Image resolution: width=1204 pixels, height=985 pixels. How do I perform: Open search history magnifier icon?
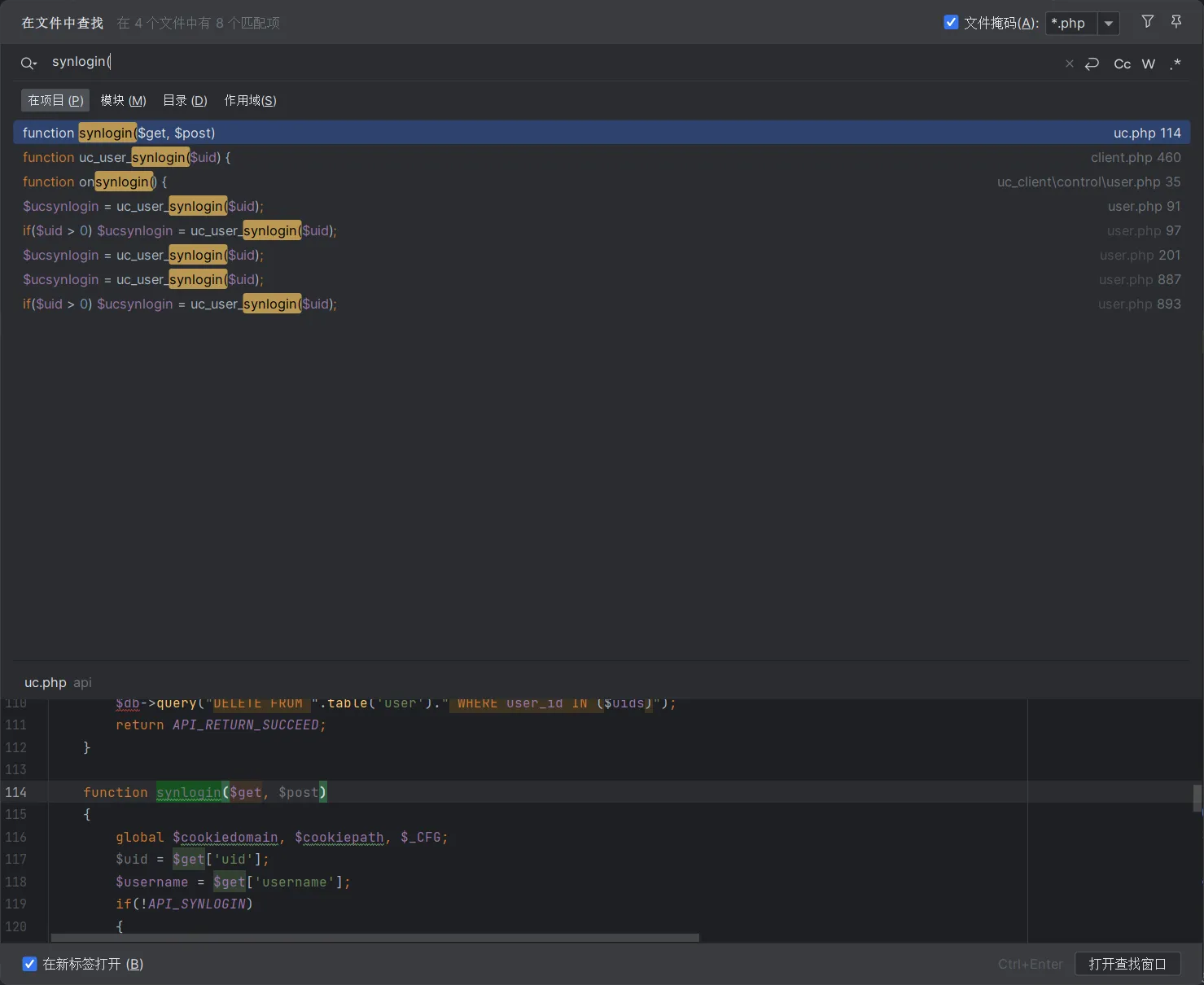pyautogui.click(x=28, y=63)
